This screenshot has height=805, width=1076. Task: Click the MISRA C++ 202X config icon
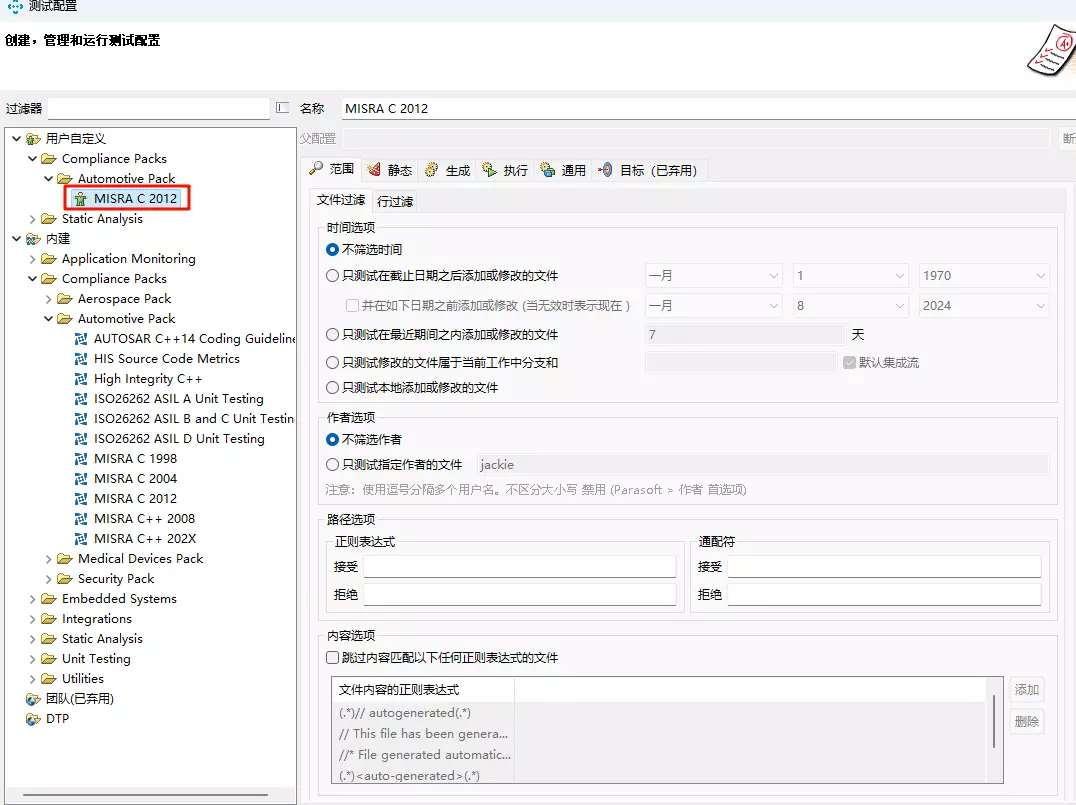pyautogui.click(x=81, y=539)
